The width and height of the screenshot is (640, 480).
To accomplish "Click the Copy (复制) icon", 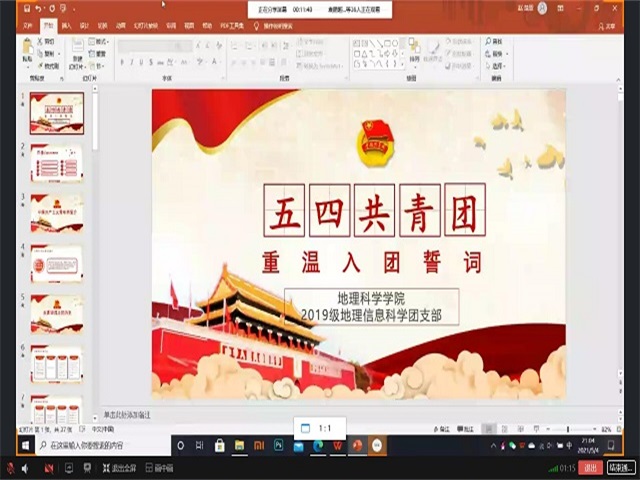I will point(40,53).
